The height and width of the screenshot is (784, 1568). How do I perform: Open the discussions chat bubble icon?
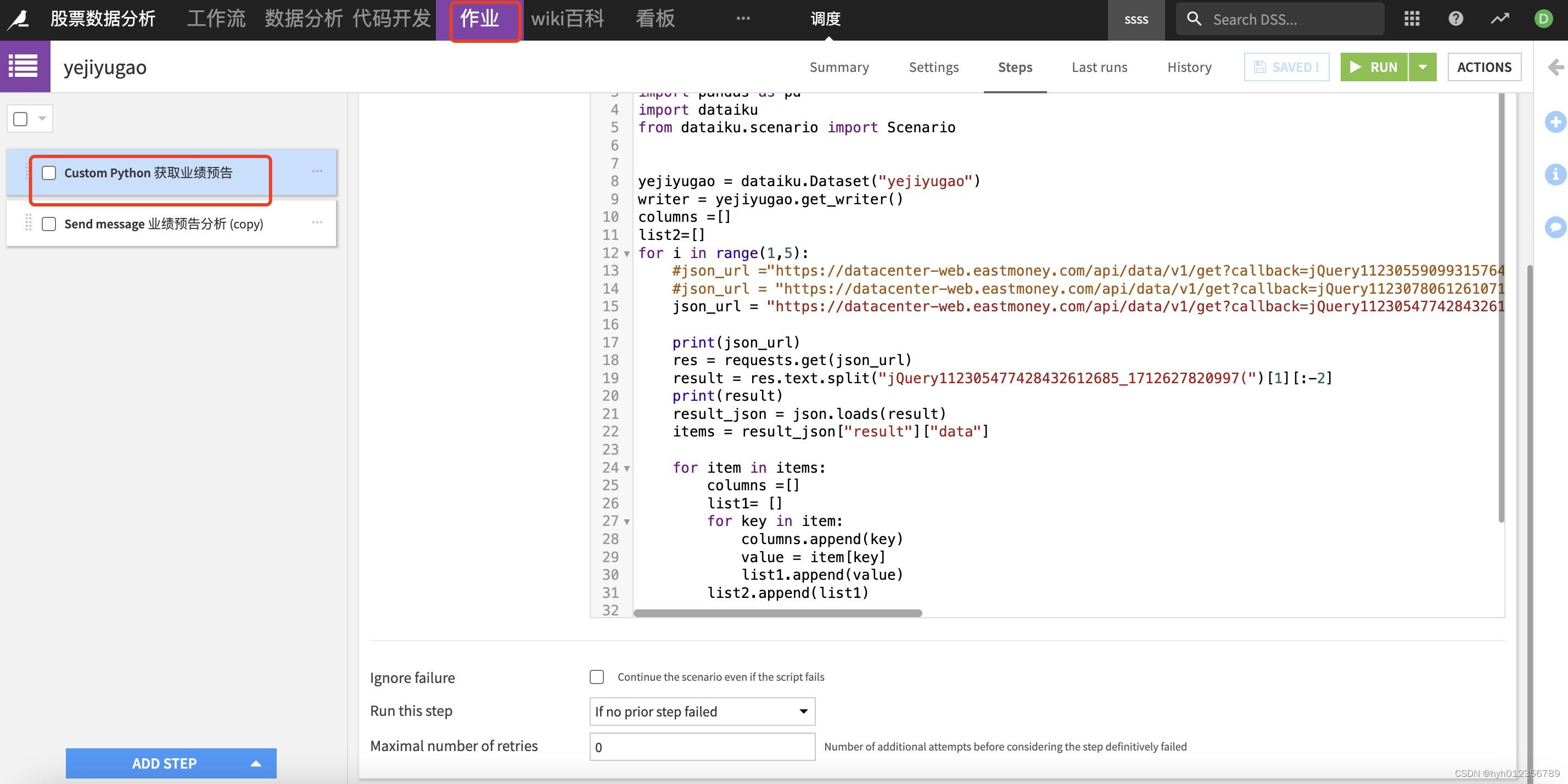(1555, 227)
